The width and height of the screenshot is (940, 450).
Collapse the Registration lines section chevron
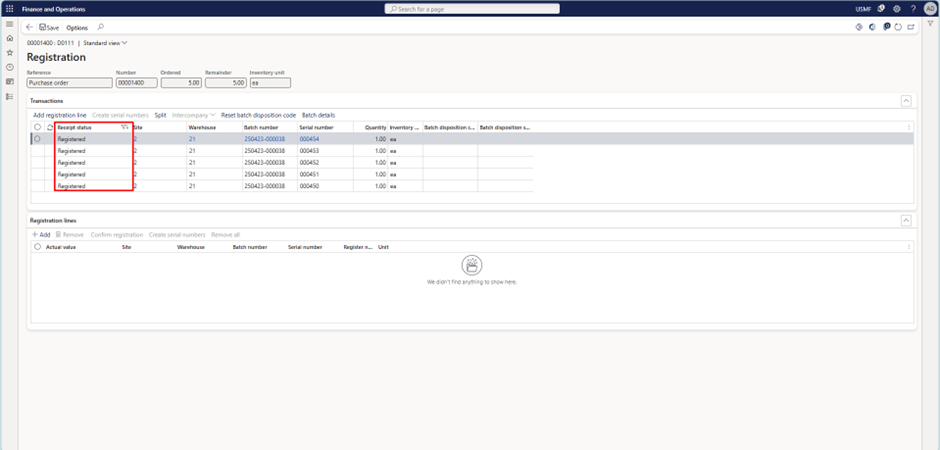[x=906, y=221]
